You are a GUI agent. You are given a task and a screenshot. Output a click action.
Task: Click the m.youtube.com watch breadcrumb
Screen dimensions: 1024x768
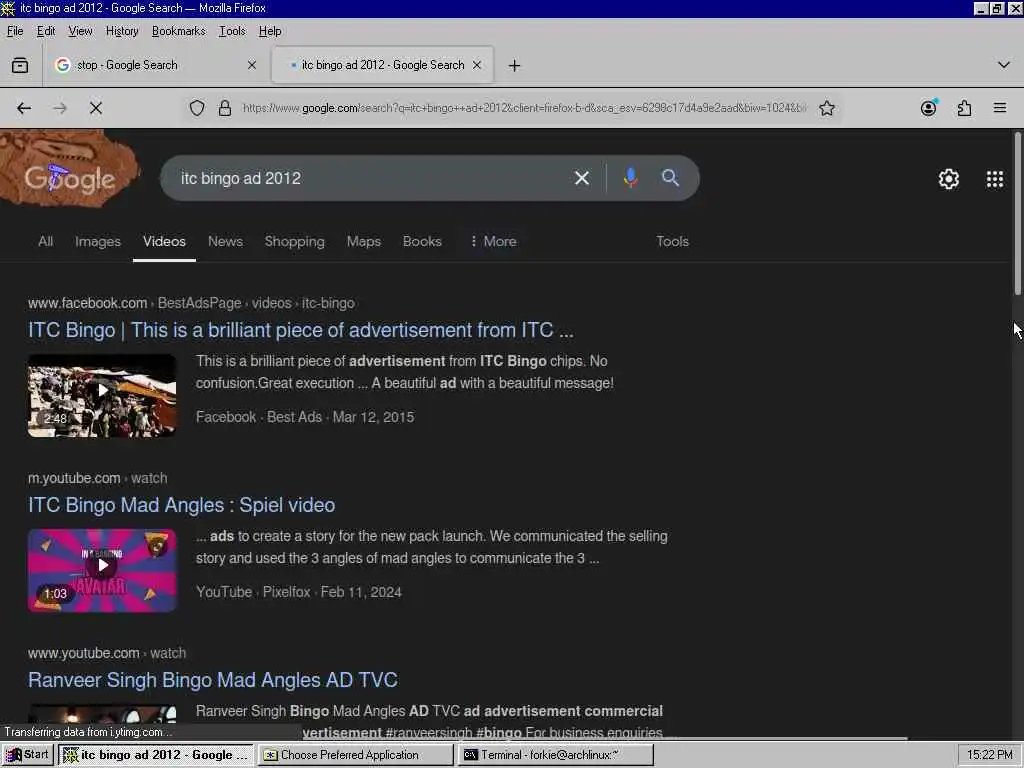click(97, 479)
